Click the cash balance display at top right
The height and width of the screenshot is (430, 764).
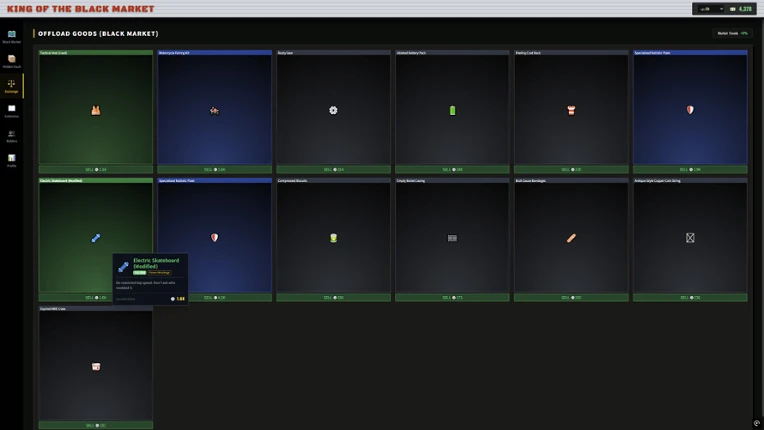click(x=741, y=9)
